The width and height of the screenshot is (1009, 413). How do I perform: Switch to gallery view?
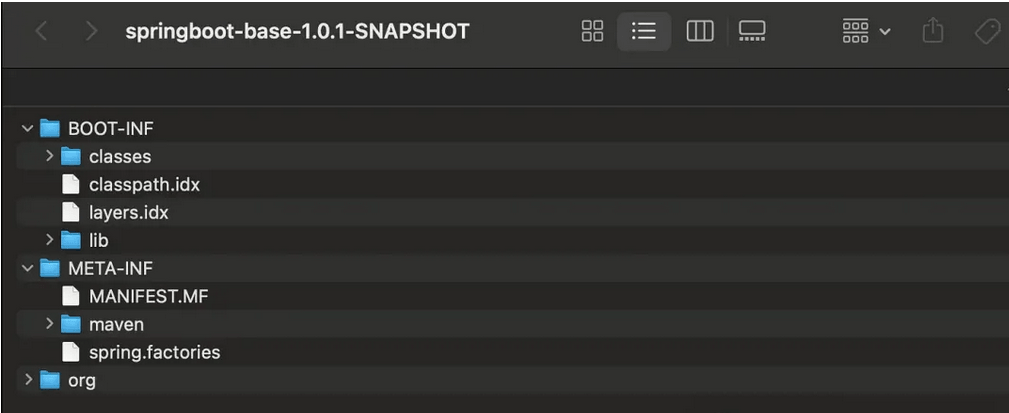(x=752, y=32)
